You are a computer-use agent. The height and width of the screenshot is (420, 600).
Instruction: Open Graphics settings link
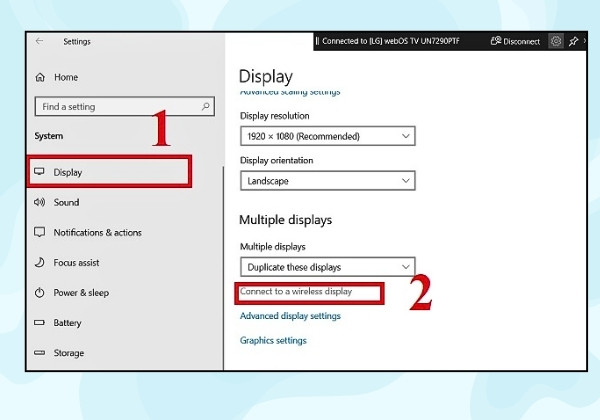[x=273, y=340]
